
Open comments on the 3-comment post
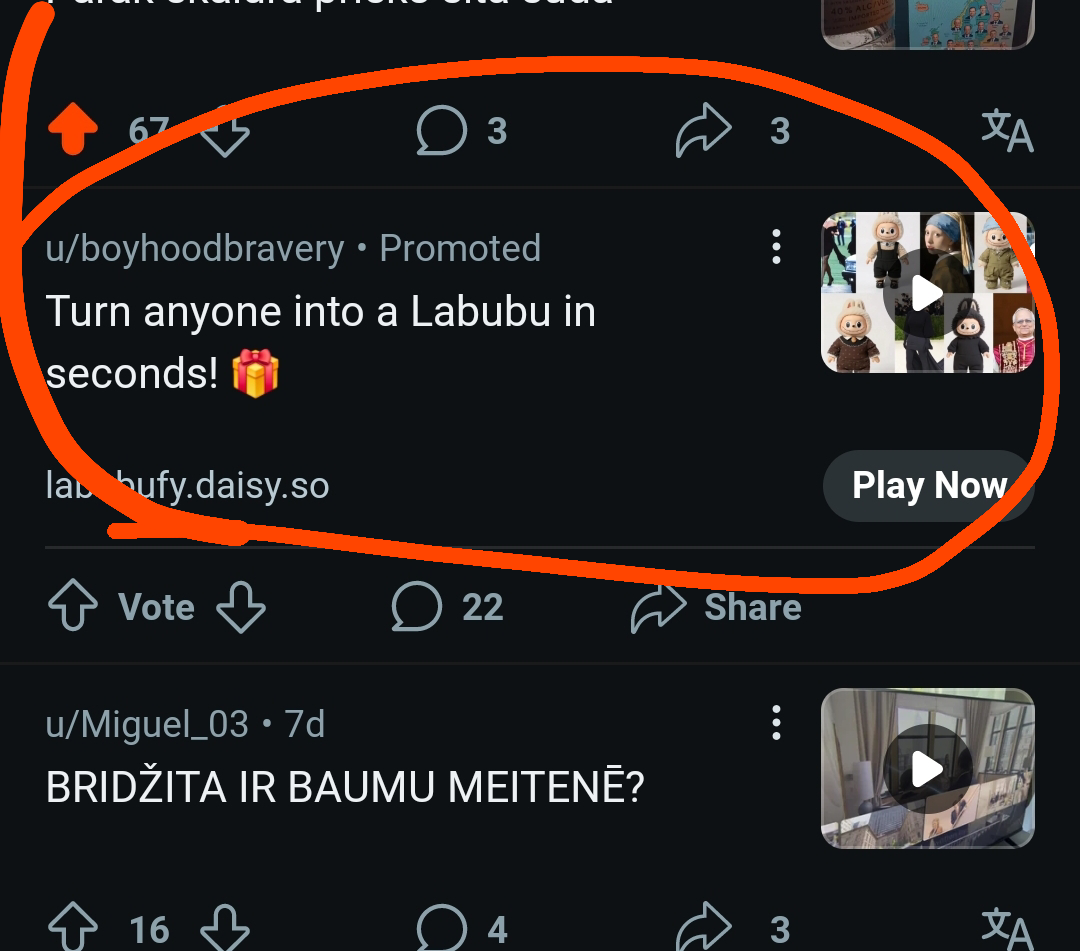[x=462, y=131]
